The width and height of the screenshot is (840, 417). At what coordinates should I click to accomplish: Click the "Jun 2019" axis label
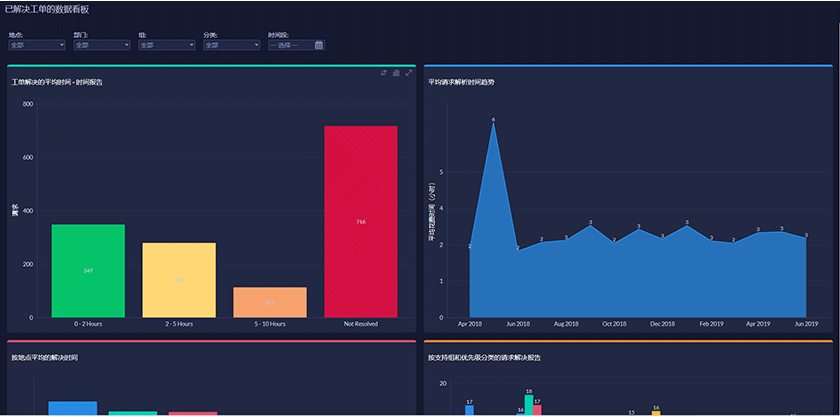[806, 324]
